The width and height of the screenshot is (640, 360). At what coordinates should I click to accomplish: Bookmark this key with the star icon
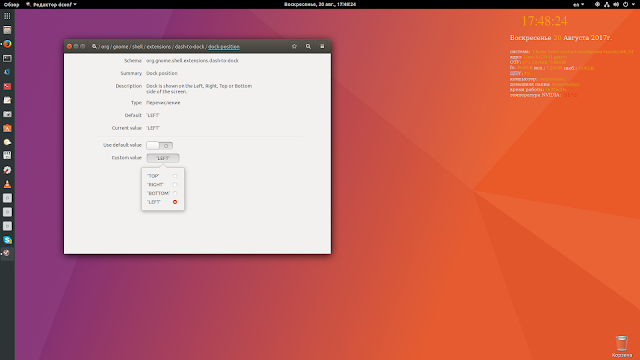294,47
